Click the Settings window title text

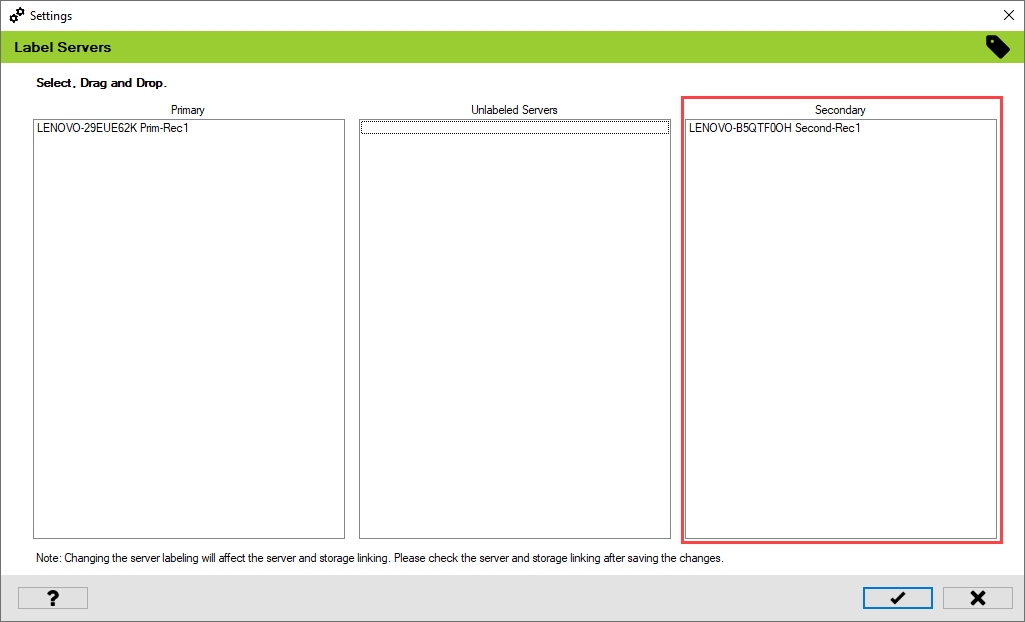[x=51, y=16]
